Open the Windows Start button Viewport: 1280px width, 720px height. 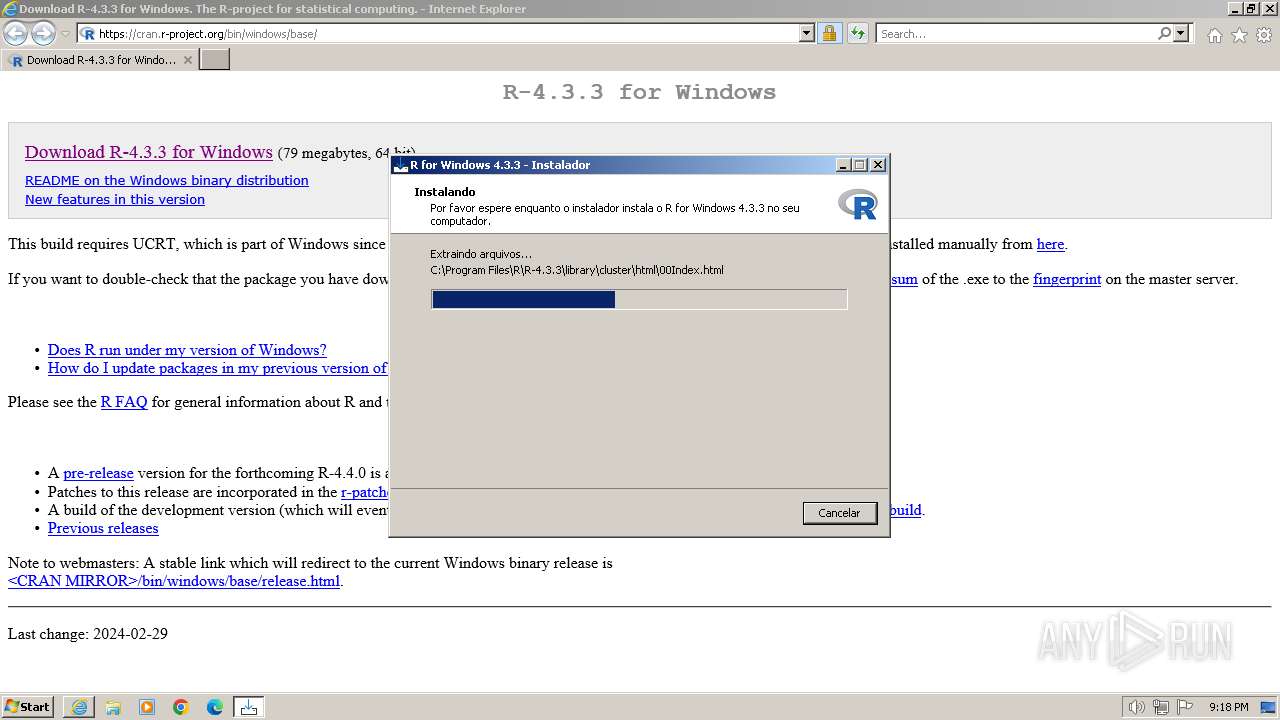(x=28, y=706)
